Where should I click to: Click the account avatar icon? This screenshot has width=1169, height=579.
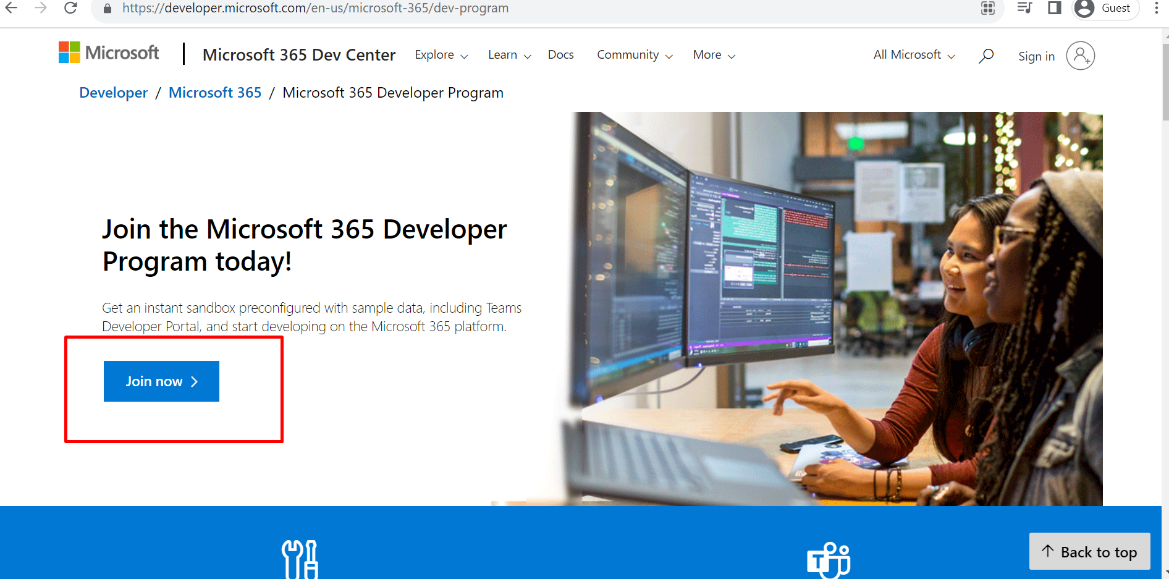pos(1080,56)
